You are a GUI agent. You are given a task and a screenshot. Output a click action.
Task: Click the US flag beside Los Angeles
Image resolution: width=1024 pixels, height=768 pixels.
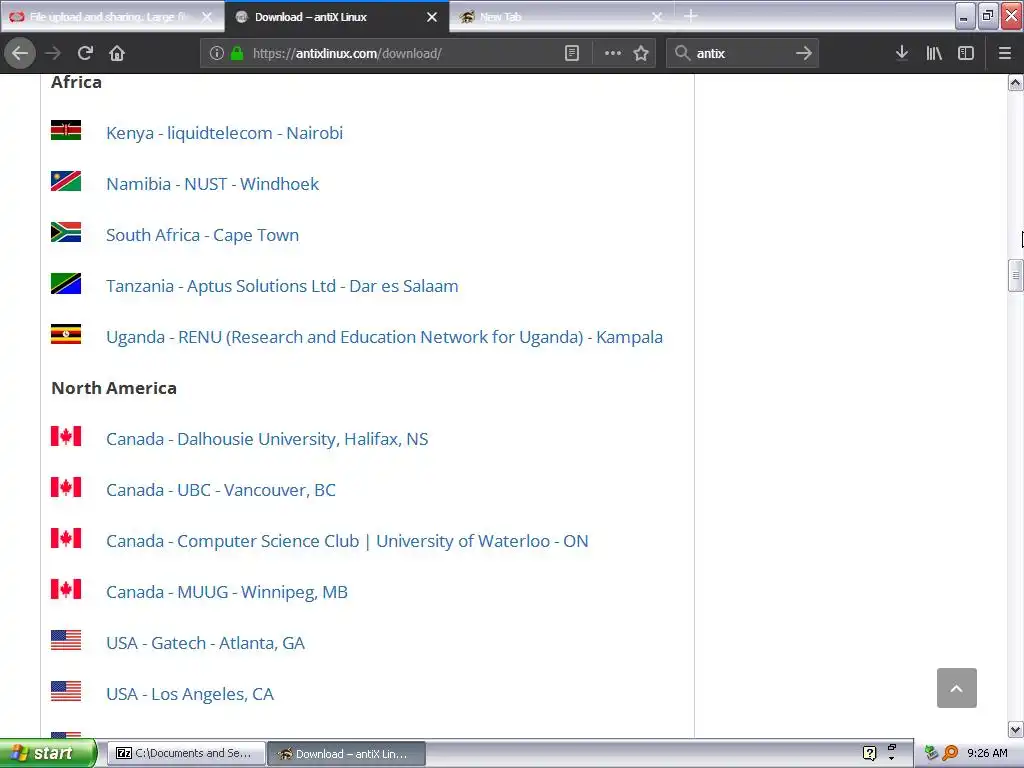66,691
